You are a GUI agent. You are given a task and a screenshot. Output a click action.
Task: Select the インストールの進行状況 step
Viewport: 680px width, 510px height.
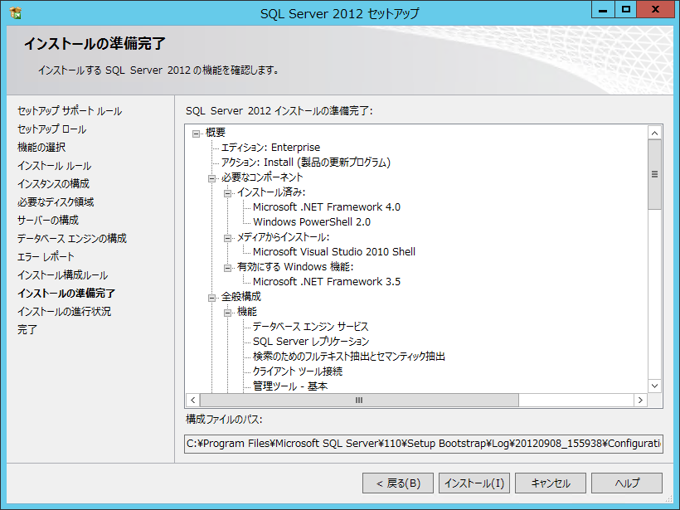(64, 311)
